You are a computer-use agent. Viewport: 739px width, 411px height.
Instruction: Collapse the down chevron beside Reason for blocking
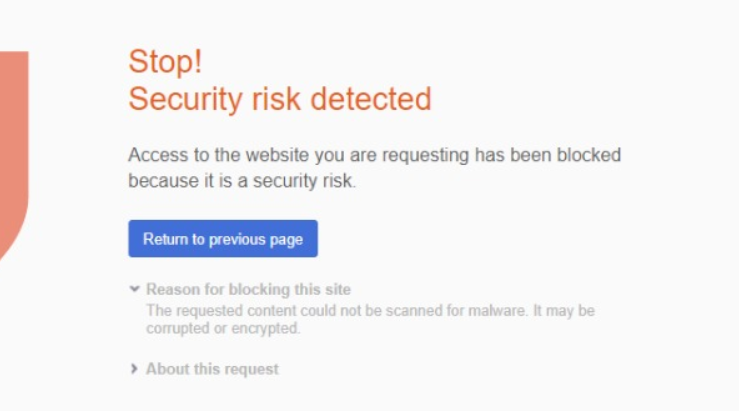(x=134, y=290)
